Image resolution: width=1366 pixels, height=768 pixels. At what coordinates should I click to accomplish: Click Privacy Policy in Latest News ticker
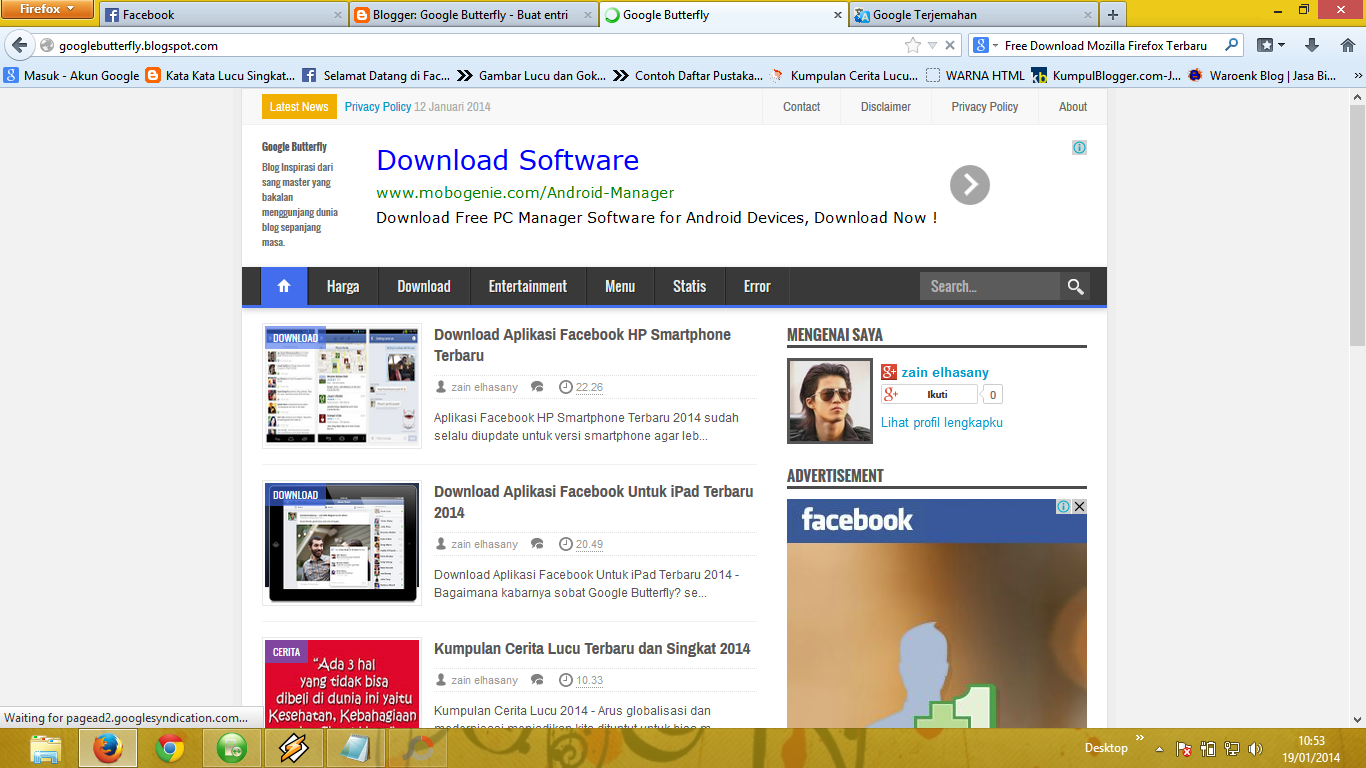tap(378, 107)
